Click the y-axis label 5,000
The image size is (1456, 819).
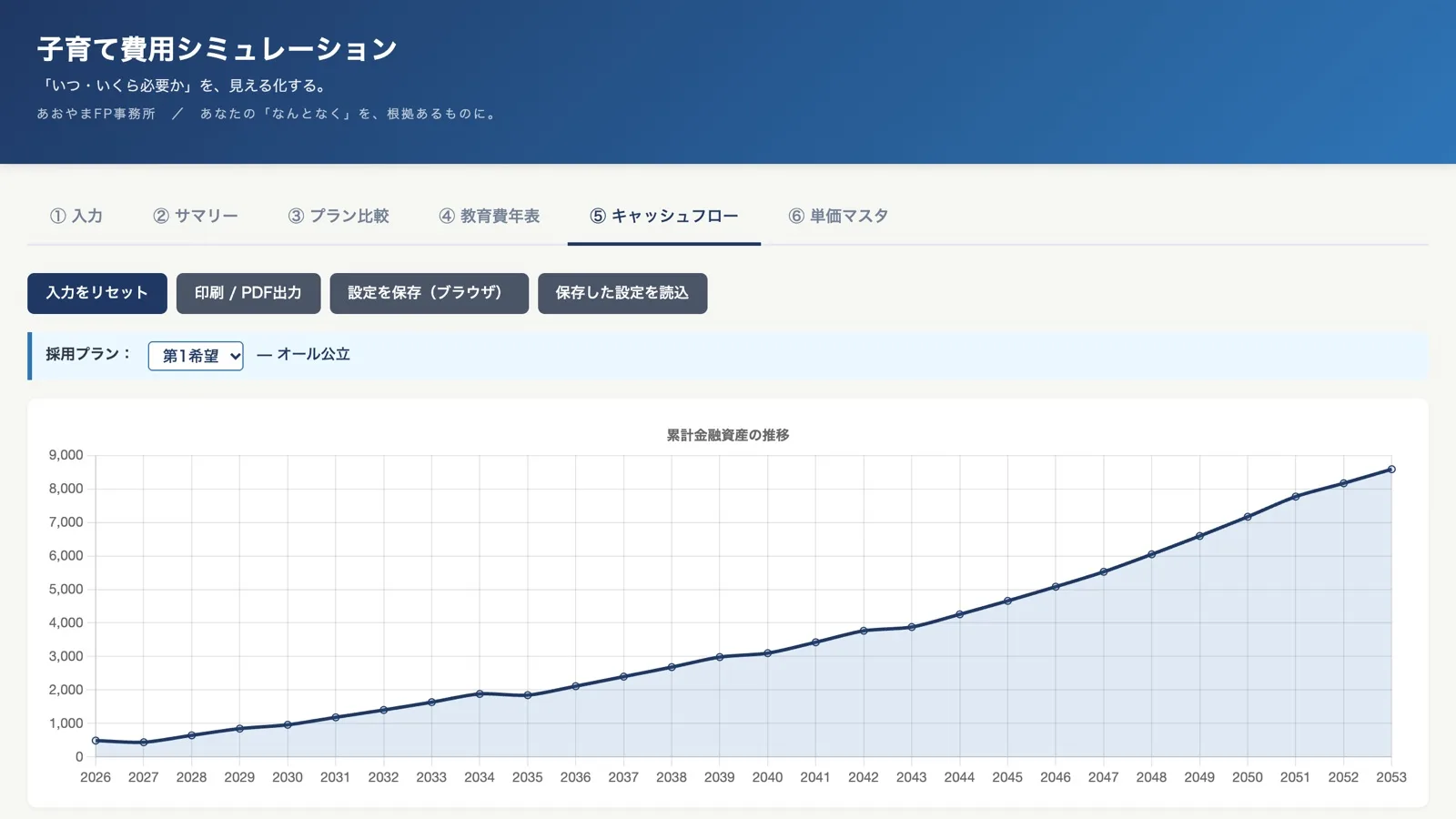tap(66, 589)
